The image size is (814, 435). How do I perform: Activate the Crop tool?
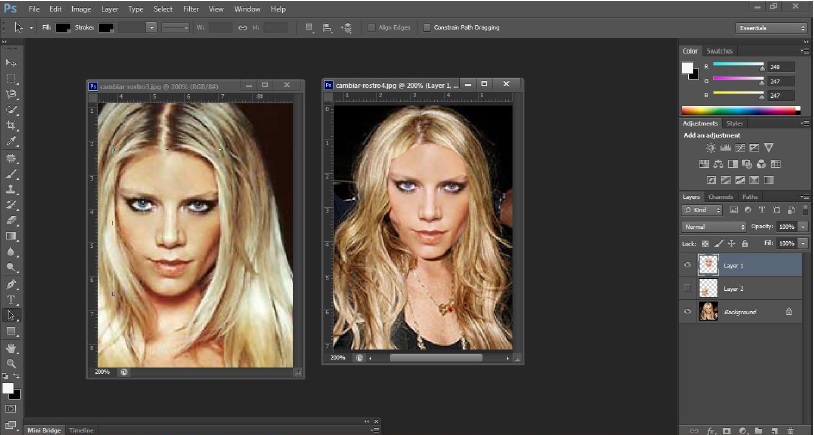click(11, 125)
